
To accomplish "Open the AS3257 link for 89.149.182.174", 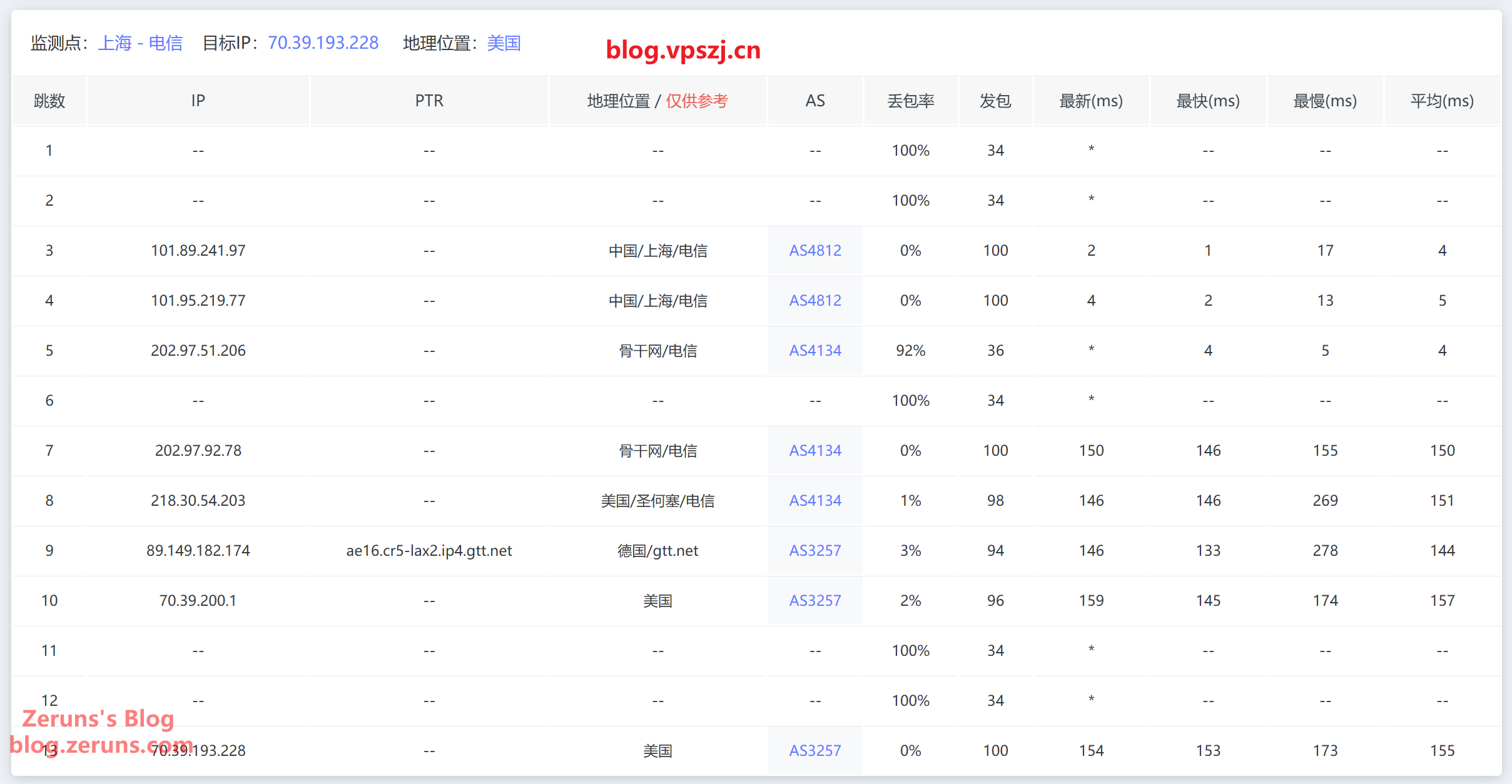I will pyautogui.click(x=814, y=551).
